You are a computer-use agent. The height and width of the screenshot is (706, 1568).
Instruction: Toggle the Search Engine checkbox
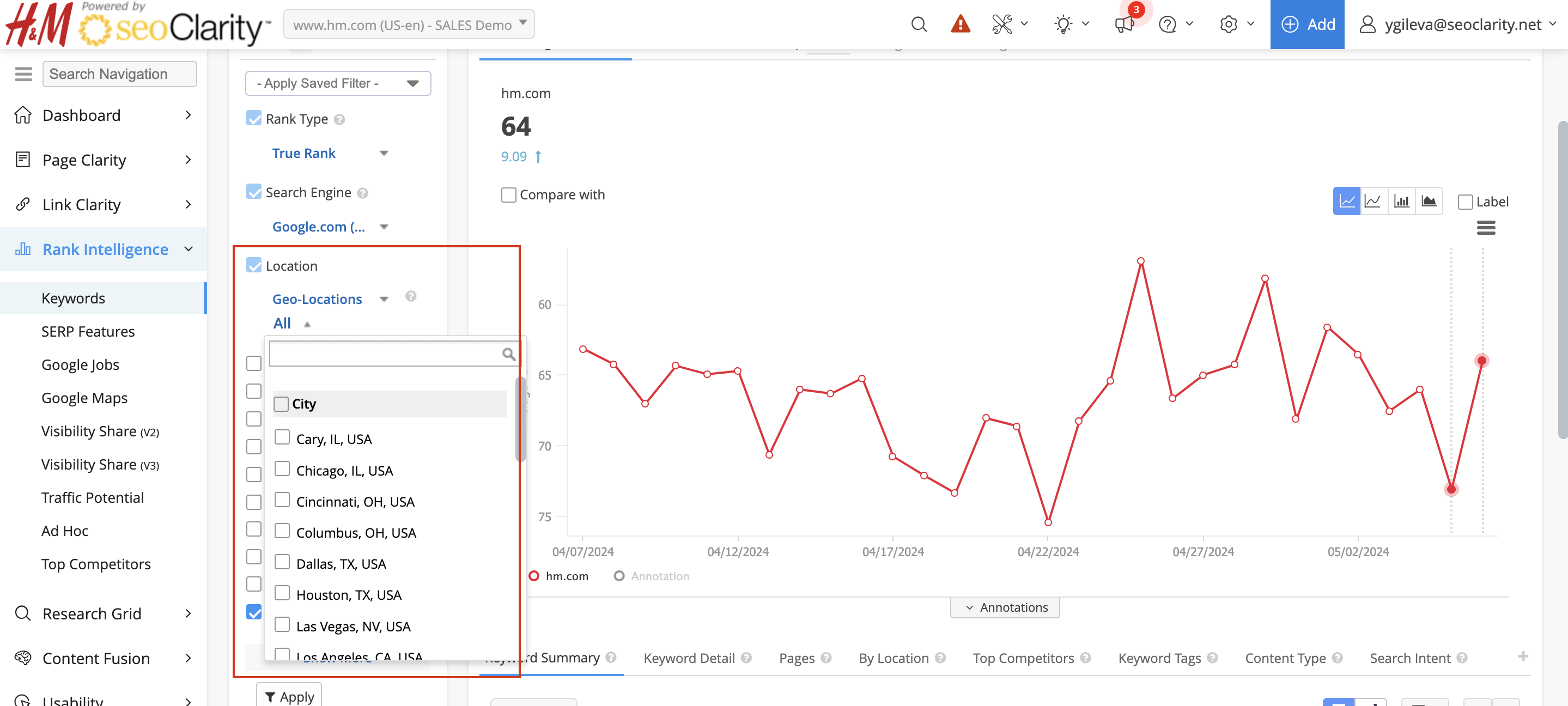(254, 192)
